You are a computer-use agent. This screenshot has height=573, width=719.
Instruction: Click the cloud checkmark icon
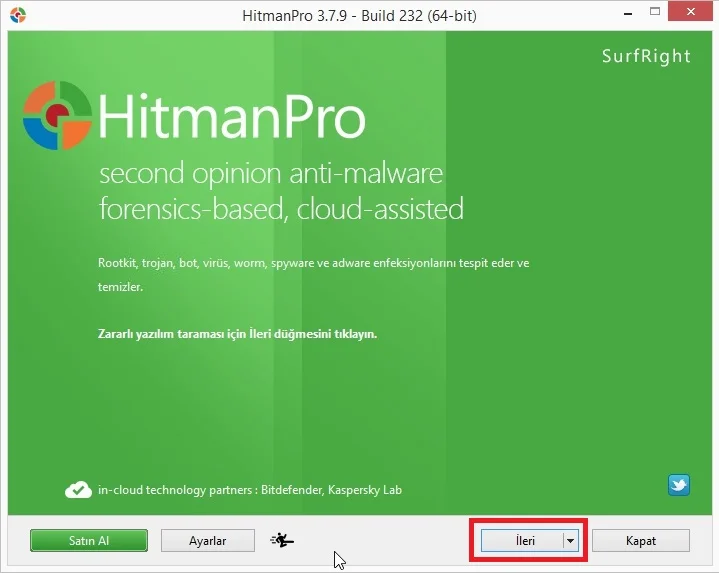point(78,490)
